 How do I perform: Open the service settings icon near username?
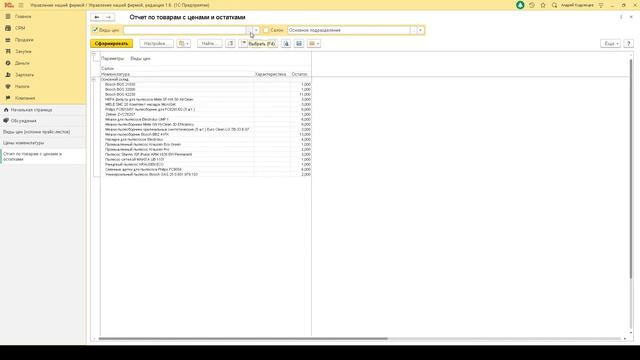point(601,5)
